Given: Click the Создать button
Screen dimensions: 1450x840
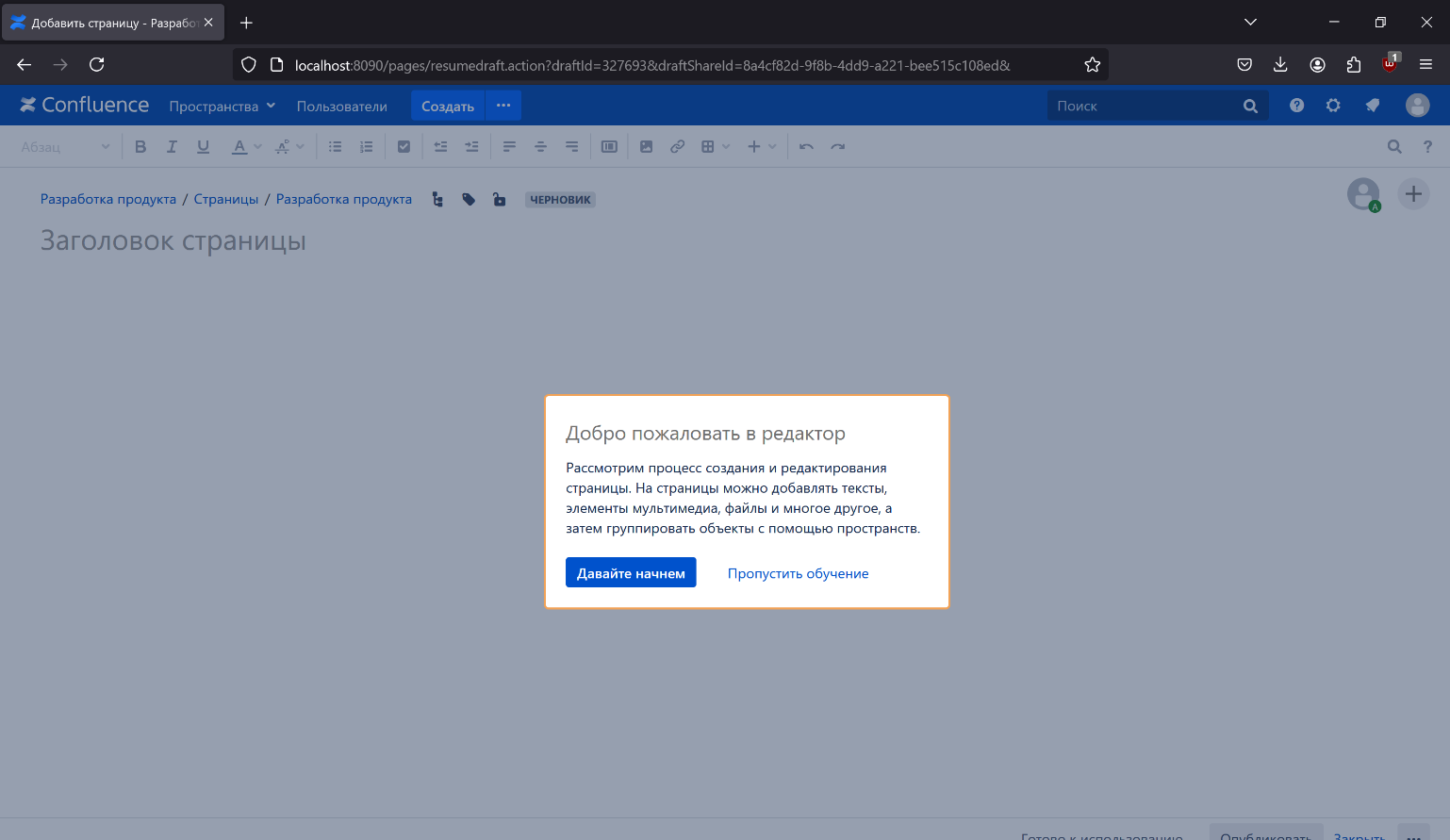Looking at the screenshot, I should pyautogui.click(x=448, y=106).
